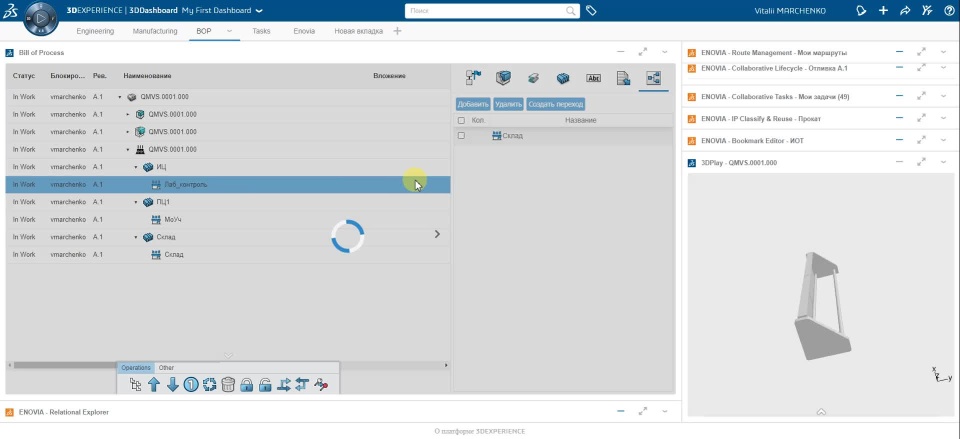960x439 pixels.
Task: Click the Share arrow icon in the top bar
Action: pyautogui.click(x=905, y=10)
